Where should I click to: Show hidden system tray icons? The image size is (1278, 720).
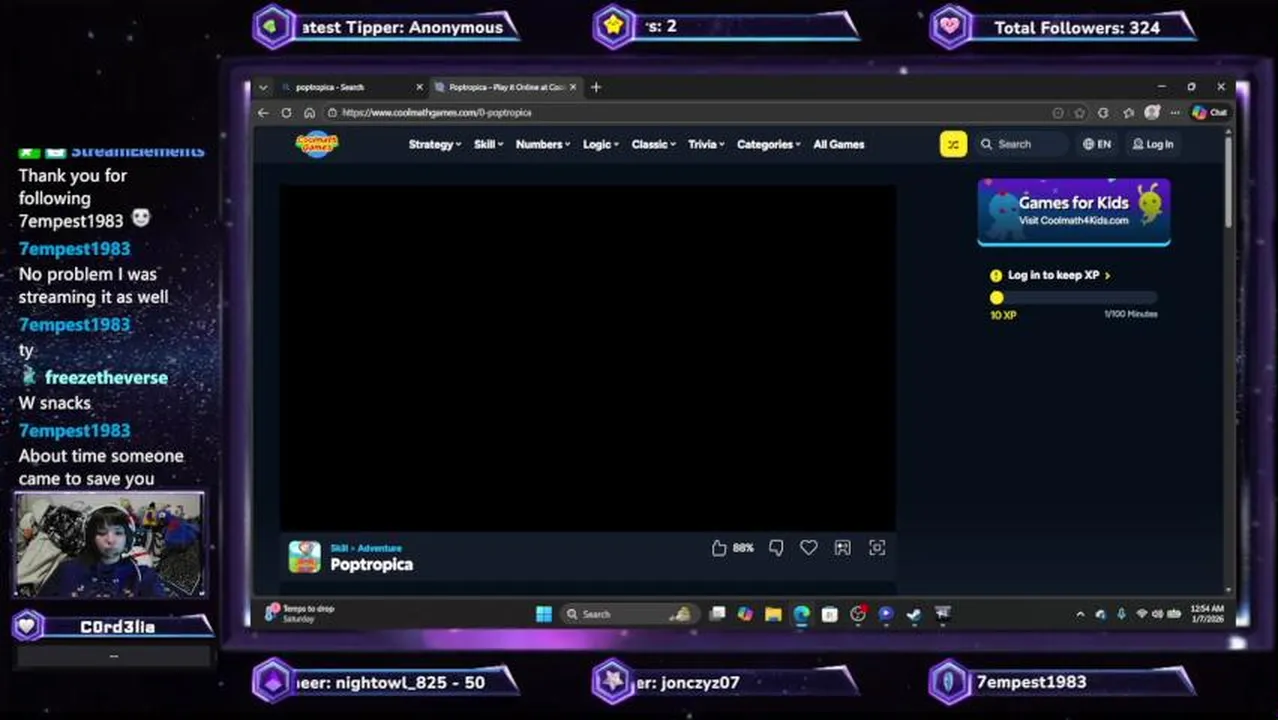click(x=1080, y=614)
